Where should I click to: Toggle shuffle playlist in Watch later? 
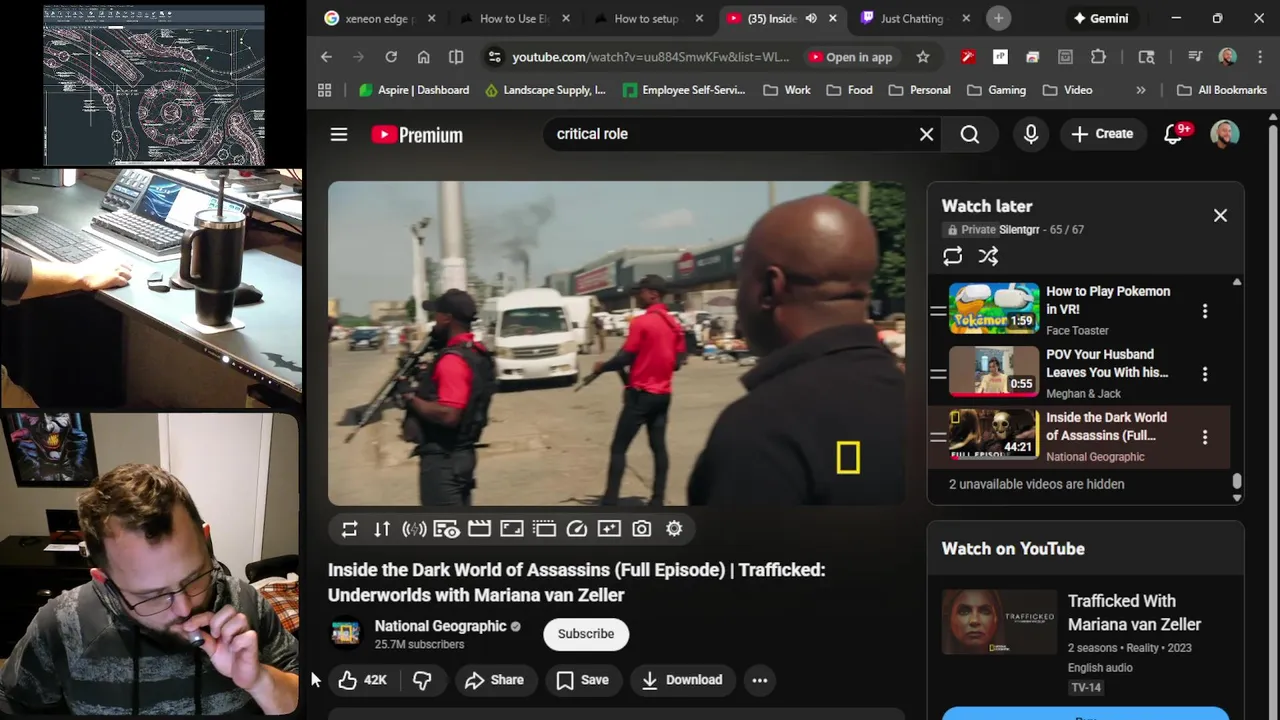tap(988, 256)
